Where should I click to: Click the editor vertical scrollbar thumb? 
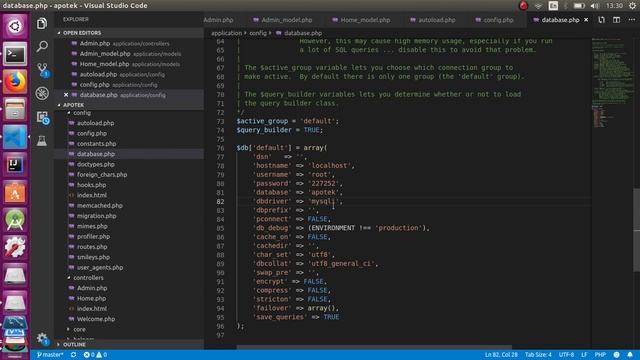(636, 229)
